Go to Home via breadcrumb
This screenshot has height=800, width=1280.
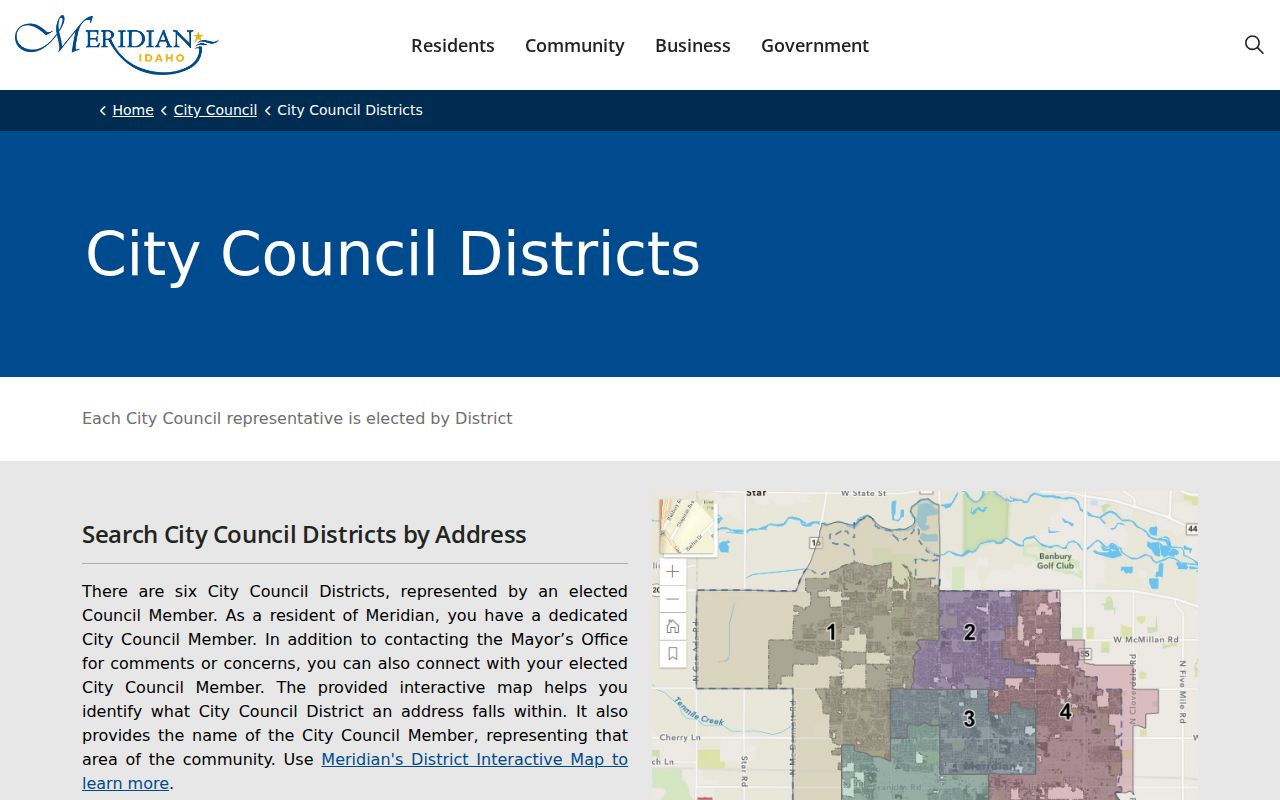tap(133, 110)
